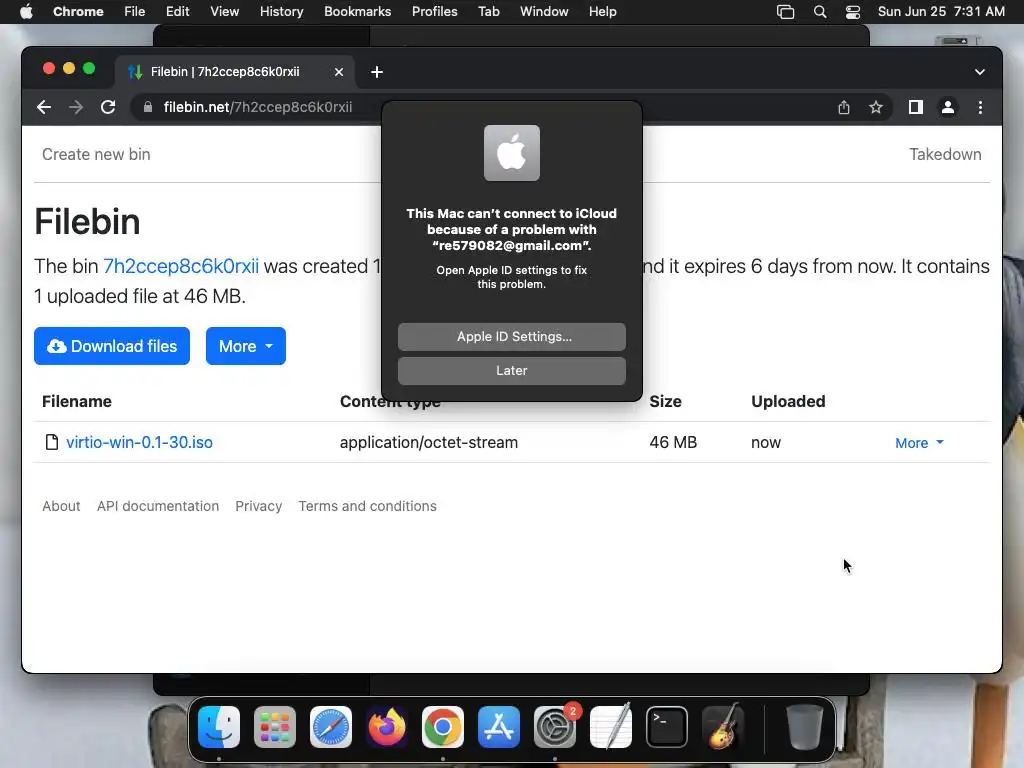Open Terms and conditions link
This screenshot has width=1024, height=768.
[368, 506]
